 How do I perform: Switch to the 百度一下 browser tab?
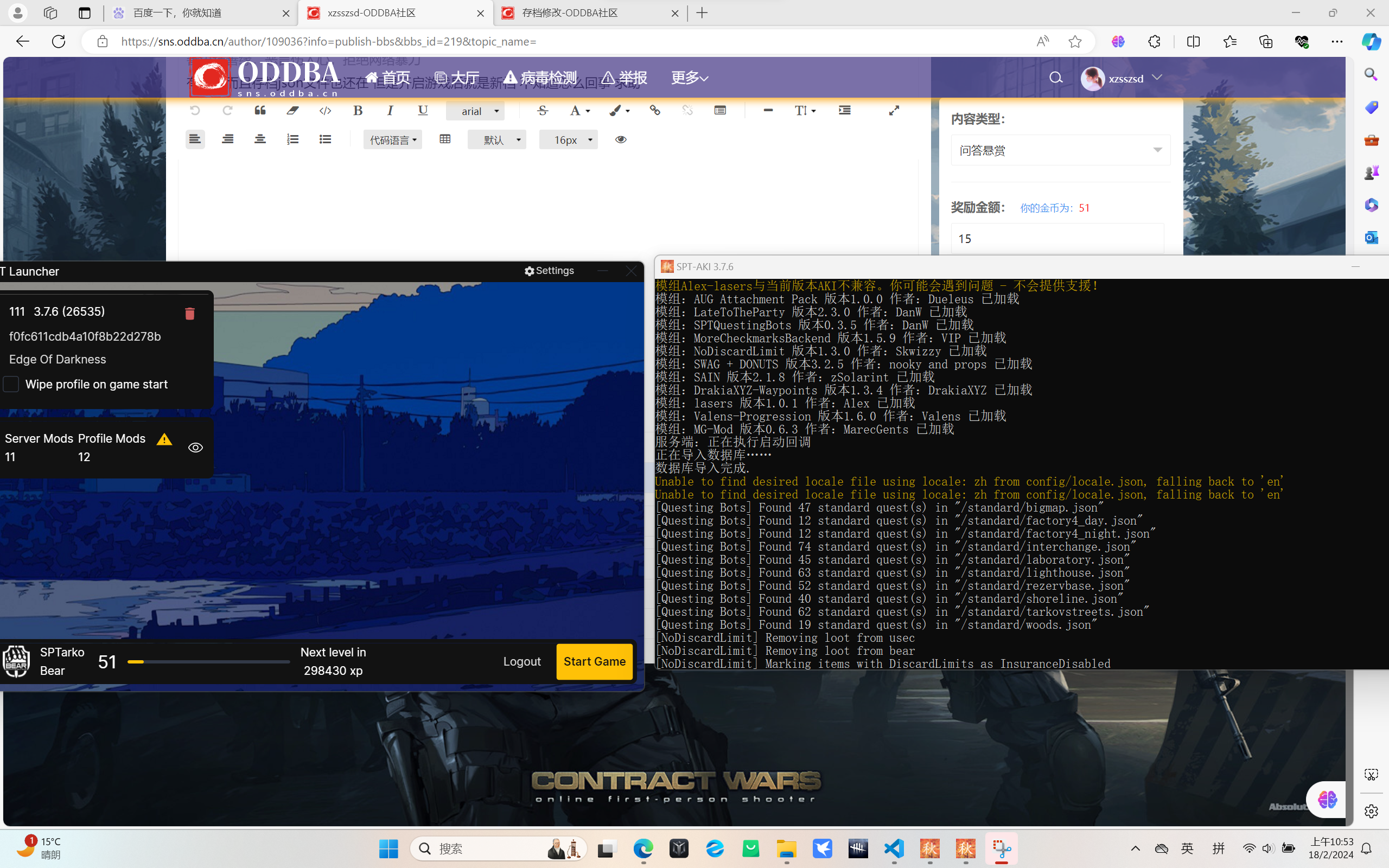pyautogui.click(x=201, y=12)
